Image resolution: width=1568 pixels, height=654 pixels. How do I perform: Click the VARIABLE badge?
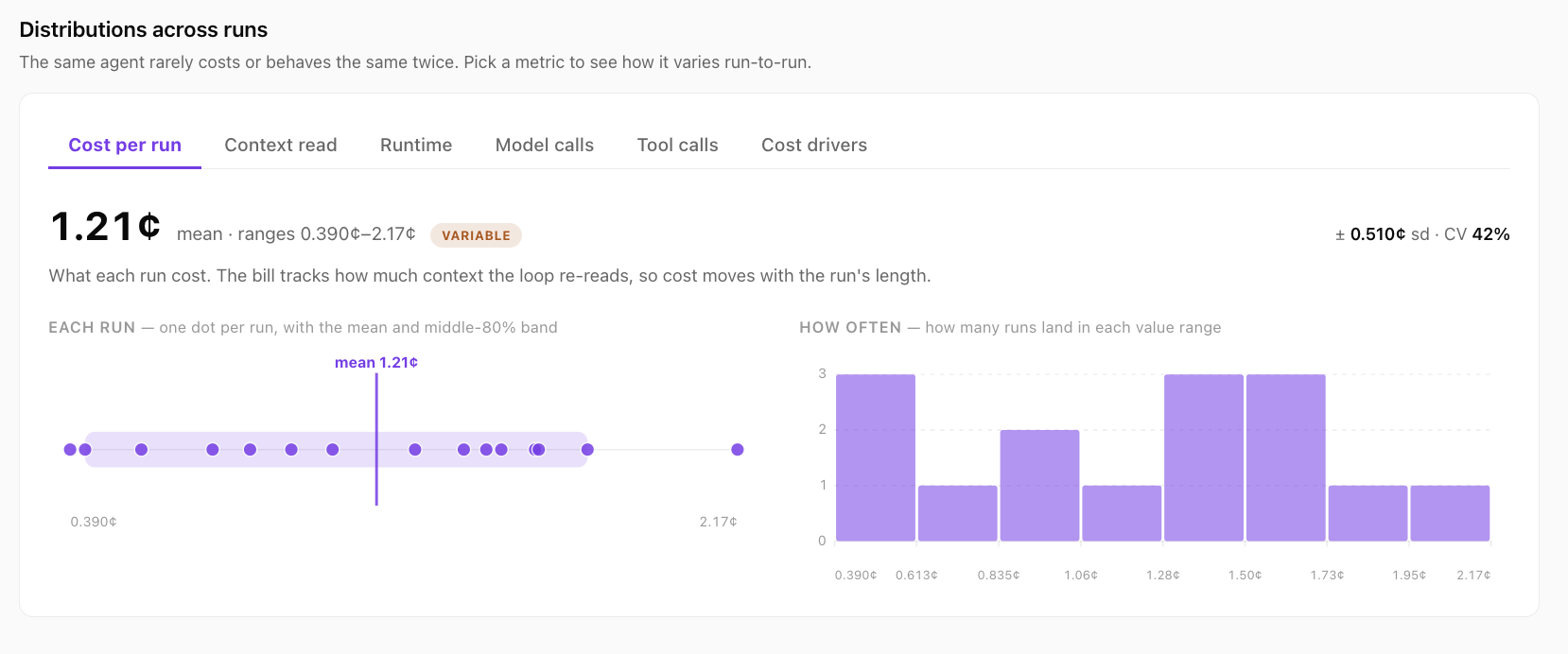pyautogui.click(x=476, y=235)
